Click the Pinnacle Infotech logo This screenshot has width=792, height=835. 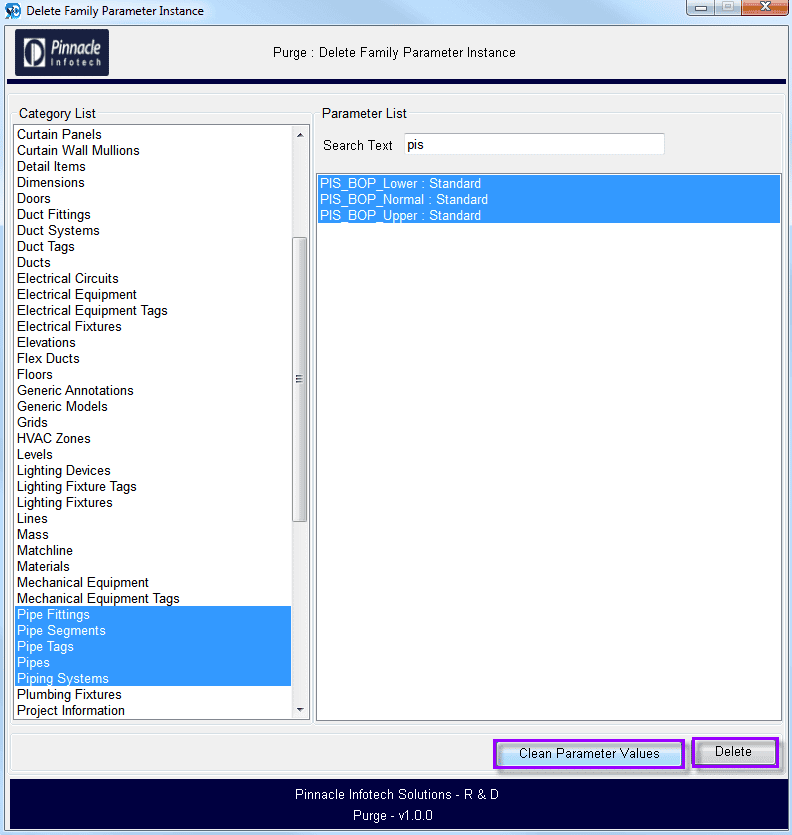tap(62, 52)
